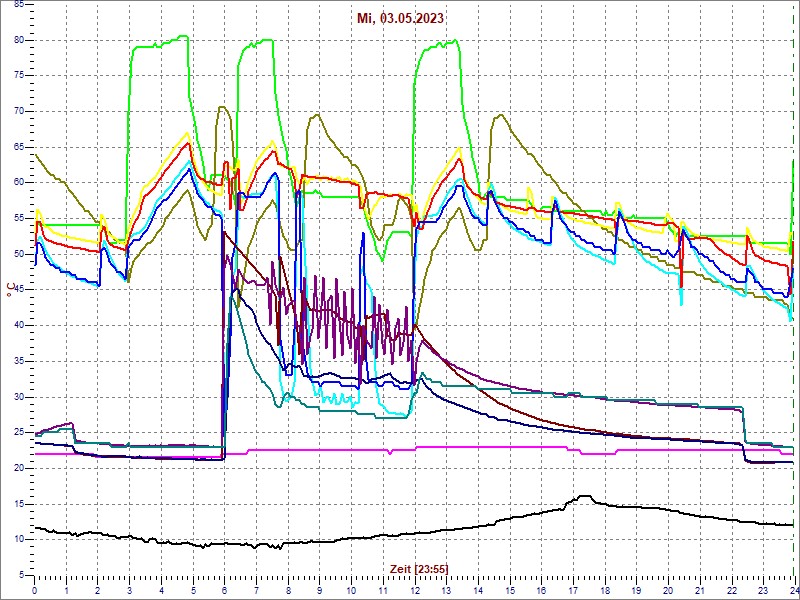Select the 10 value on temperature axis
800x600 pixels.
pos(18,540)
